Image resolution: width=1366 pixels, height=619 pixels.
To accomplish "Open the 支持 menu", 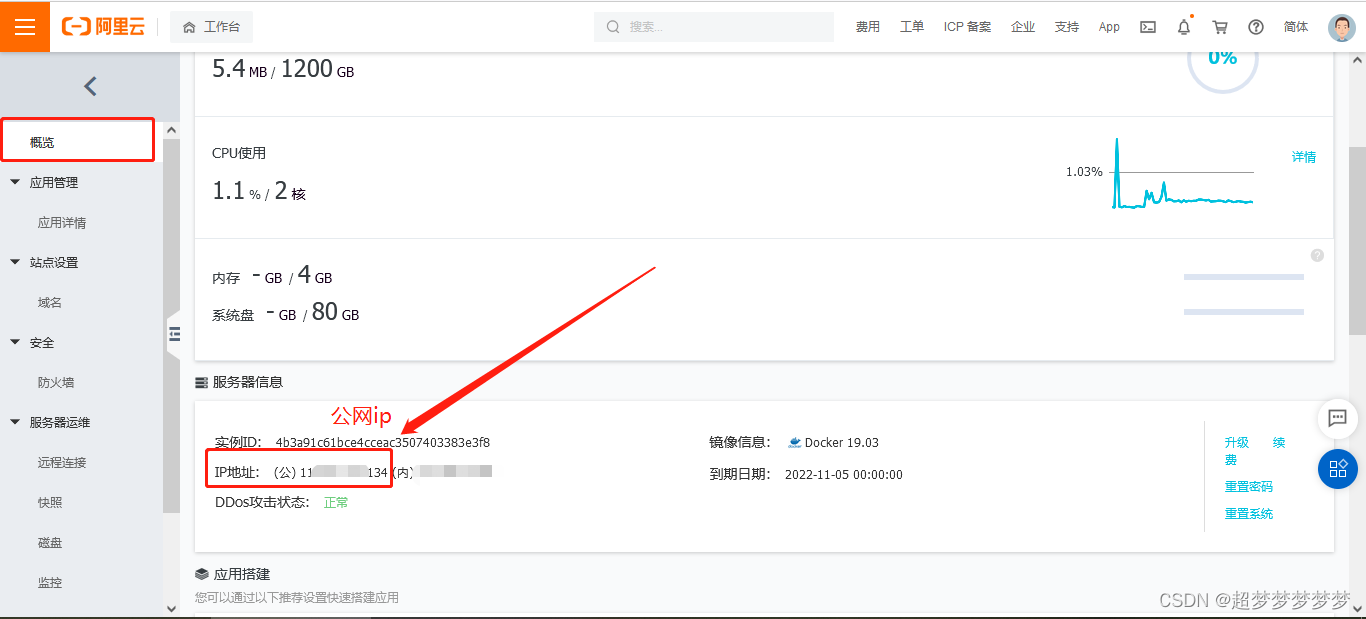I will (1067, 27).
